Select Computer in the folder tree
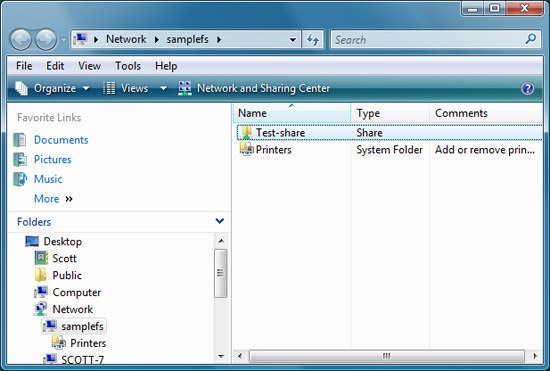This screenshot has height=371, width=550. [x=76, y=292]
